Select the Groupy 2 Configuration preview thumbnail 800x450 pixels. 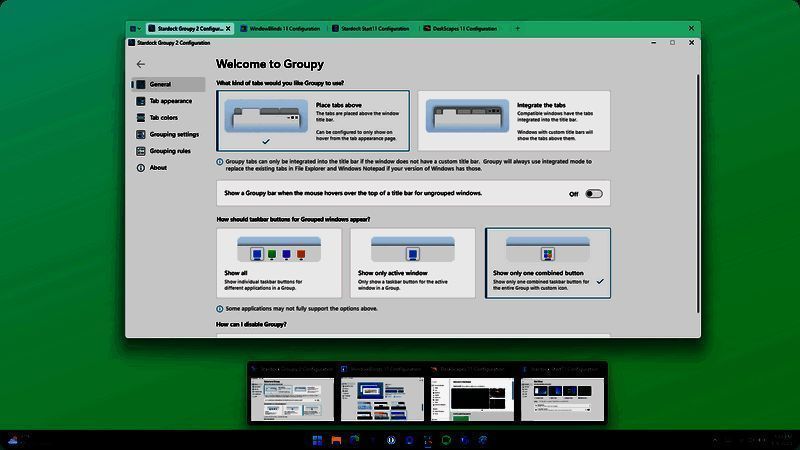tap(292, 394)
